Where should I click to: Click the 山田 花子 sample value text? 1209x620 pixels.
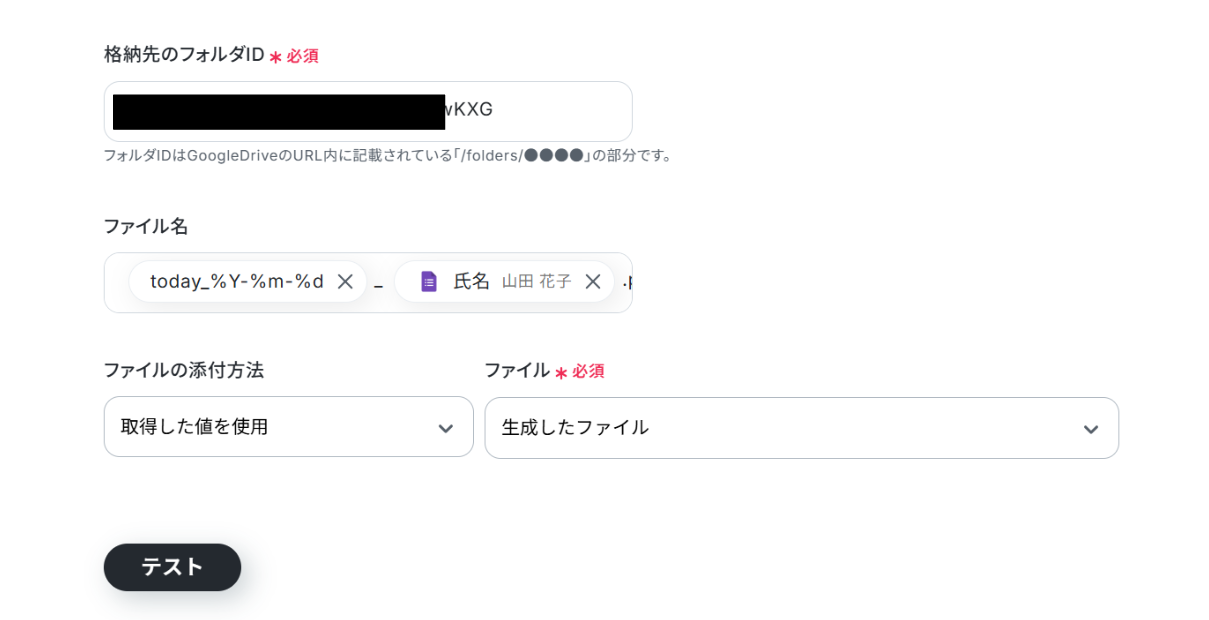coord(536,282)
